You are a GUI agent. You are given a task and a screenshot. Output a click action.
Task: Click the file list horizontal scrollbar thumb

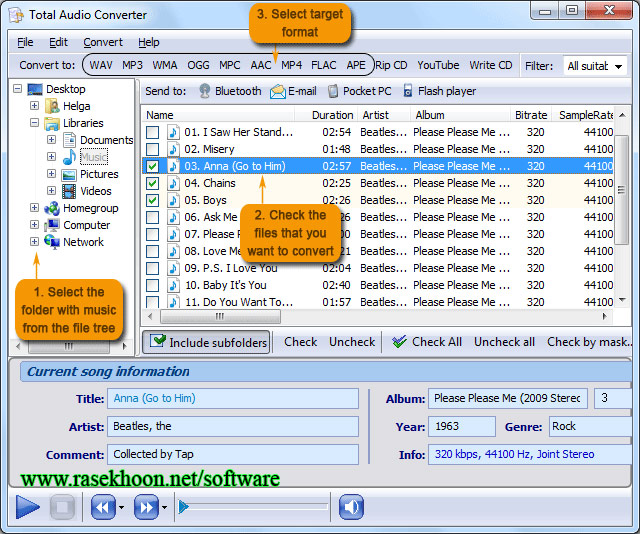point(220,316)
